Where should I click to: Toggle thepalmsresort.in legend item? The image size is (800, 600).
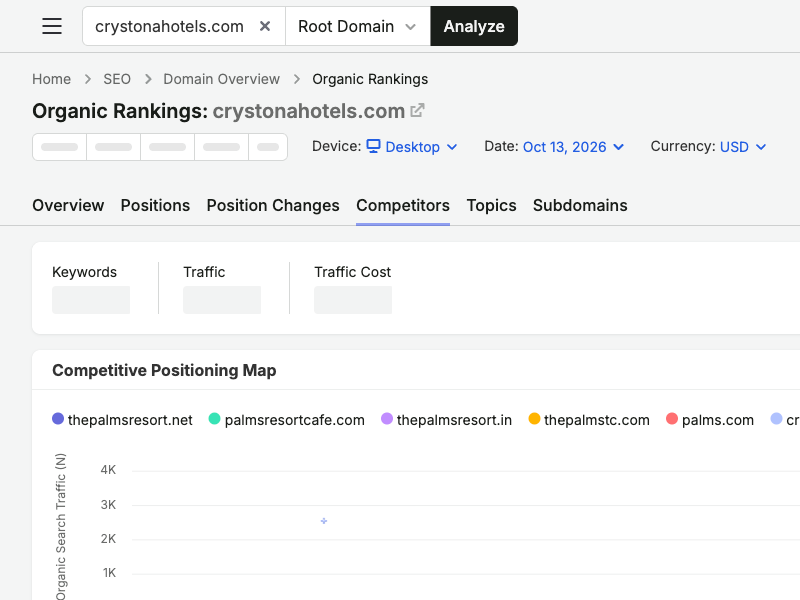pos(446,420)
